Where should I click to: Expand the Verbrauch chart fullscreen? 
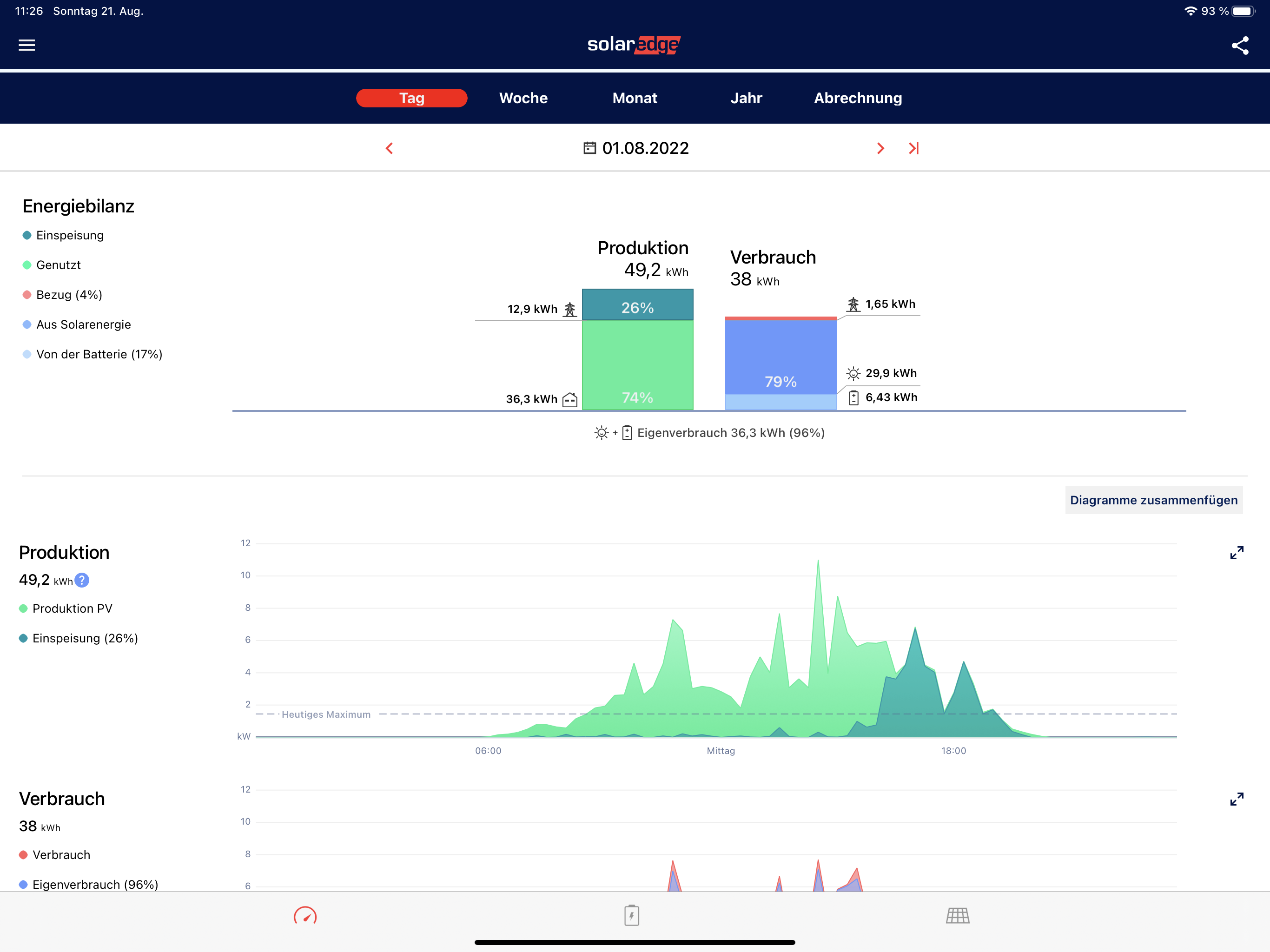1237,799
